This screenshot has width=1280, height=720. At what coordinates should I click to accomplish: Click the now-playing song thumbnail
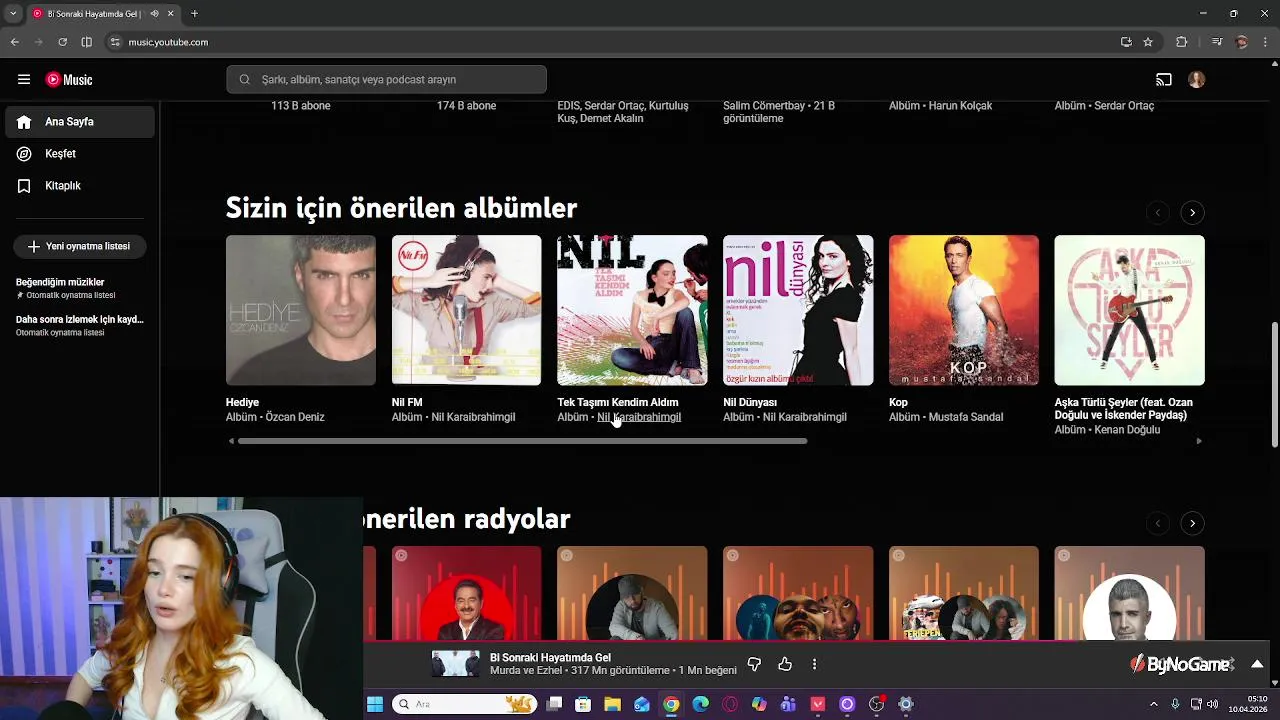(456, 664)
